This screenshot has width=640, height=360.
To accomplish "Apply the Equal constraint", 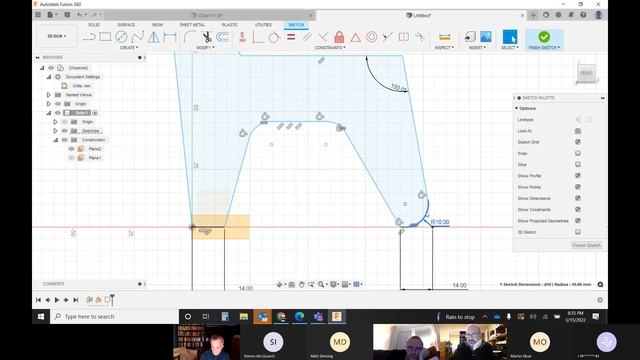I will point(291,37).
